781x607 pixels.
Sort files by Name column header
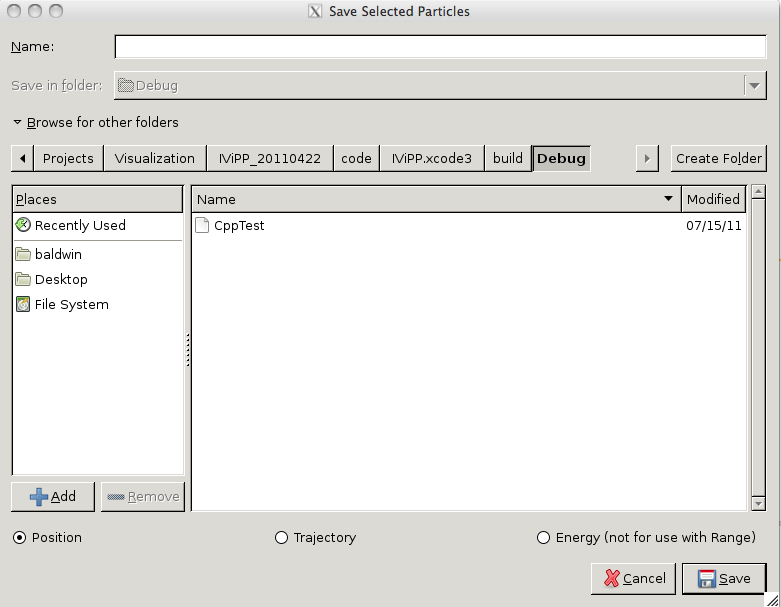pyautogui.click(x=436, y=199)
